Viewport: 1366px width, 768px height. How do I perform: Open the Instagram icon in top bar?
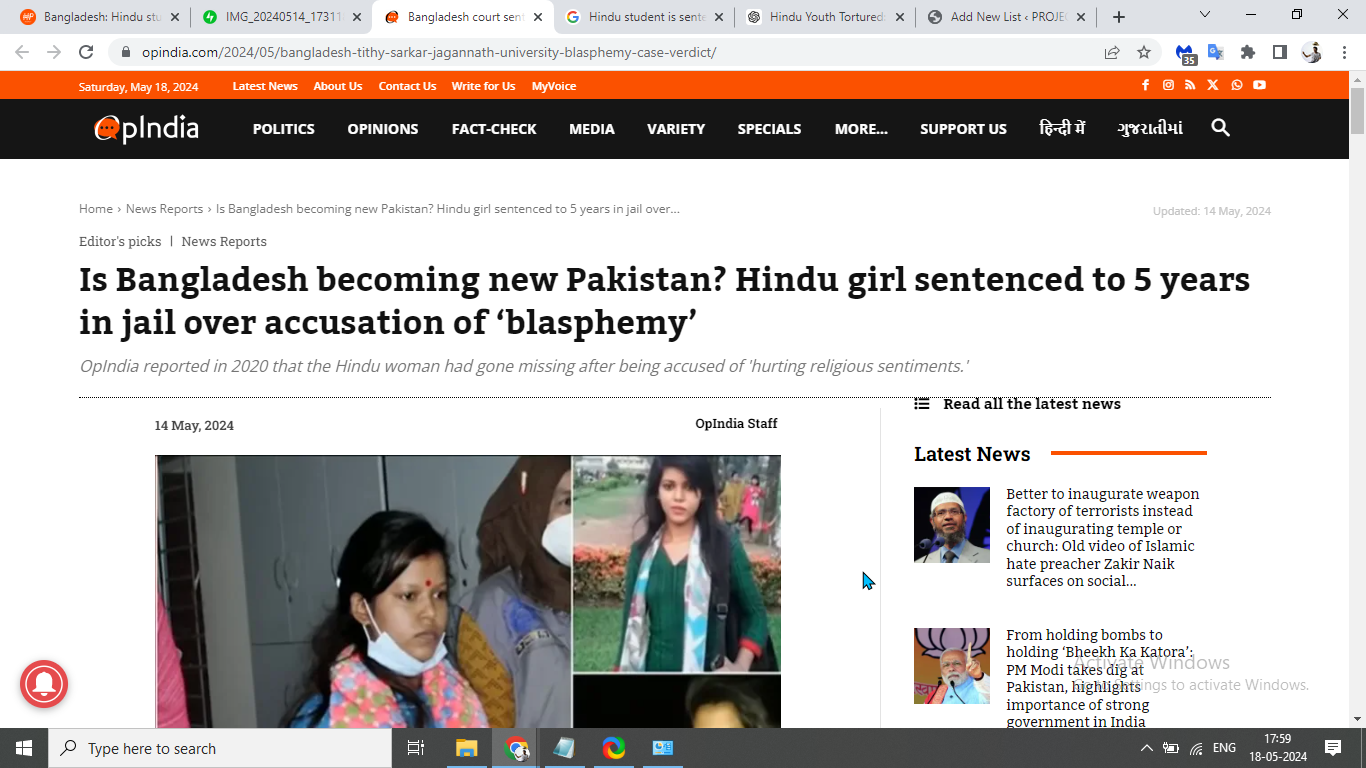[x=1168, y=85]
